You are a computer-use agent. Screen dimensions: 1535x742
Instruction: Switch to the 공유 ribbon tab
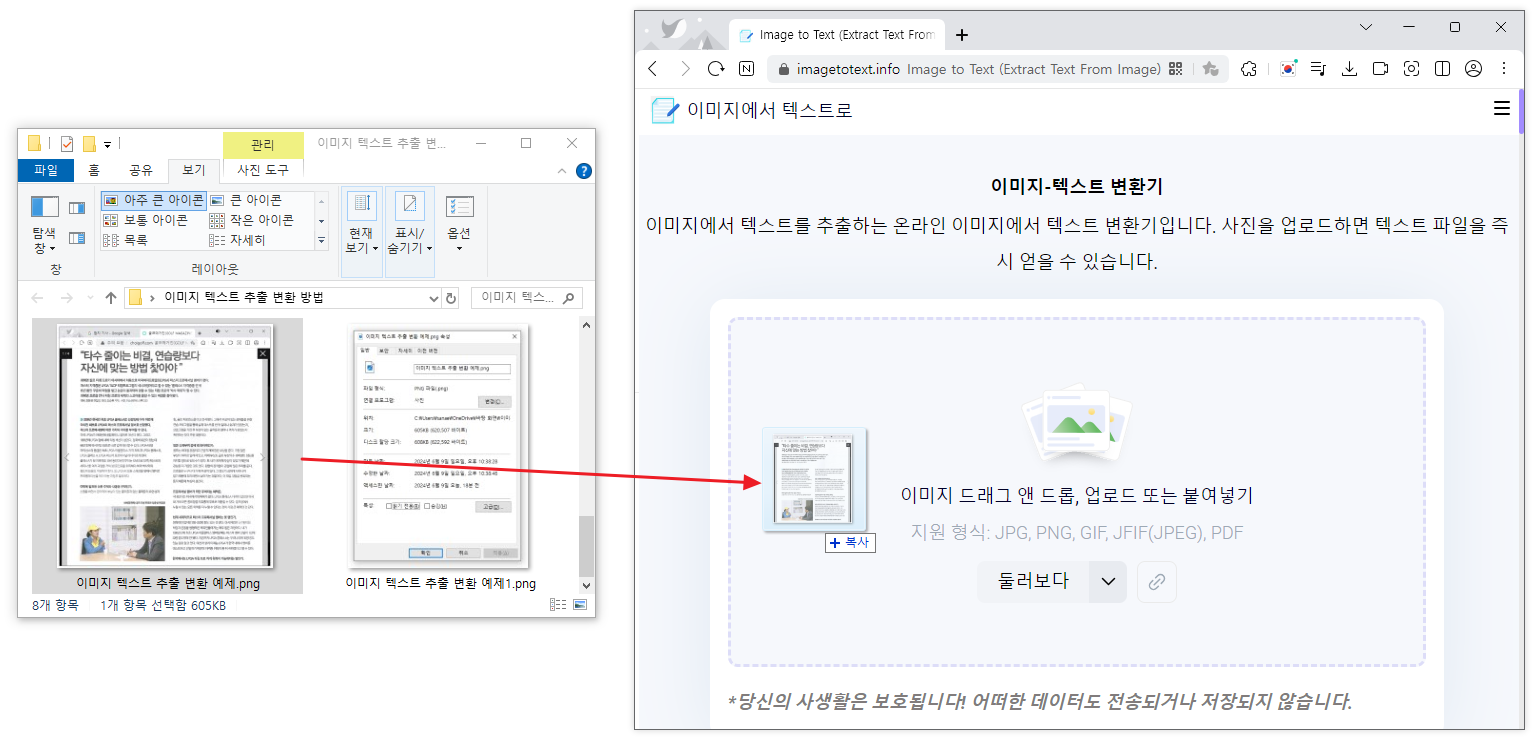[141, 171]
